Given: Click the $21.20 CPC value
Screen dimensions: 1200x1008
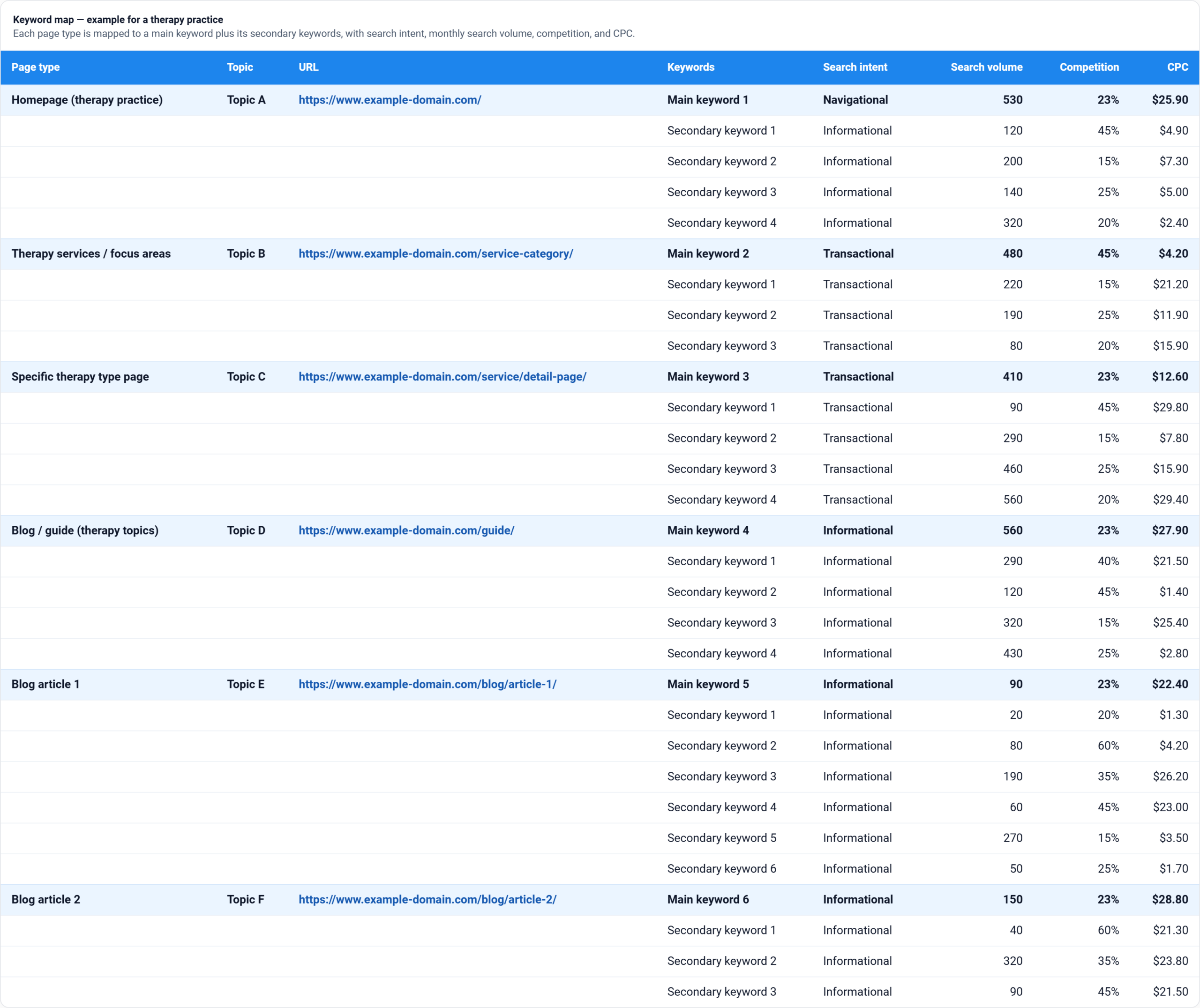Looking at the screenshot, I should pyautogui.click(x=1170, y=284).
